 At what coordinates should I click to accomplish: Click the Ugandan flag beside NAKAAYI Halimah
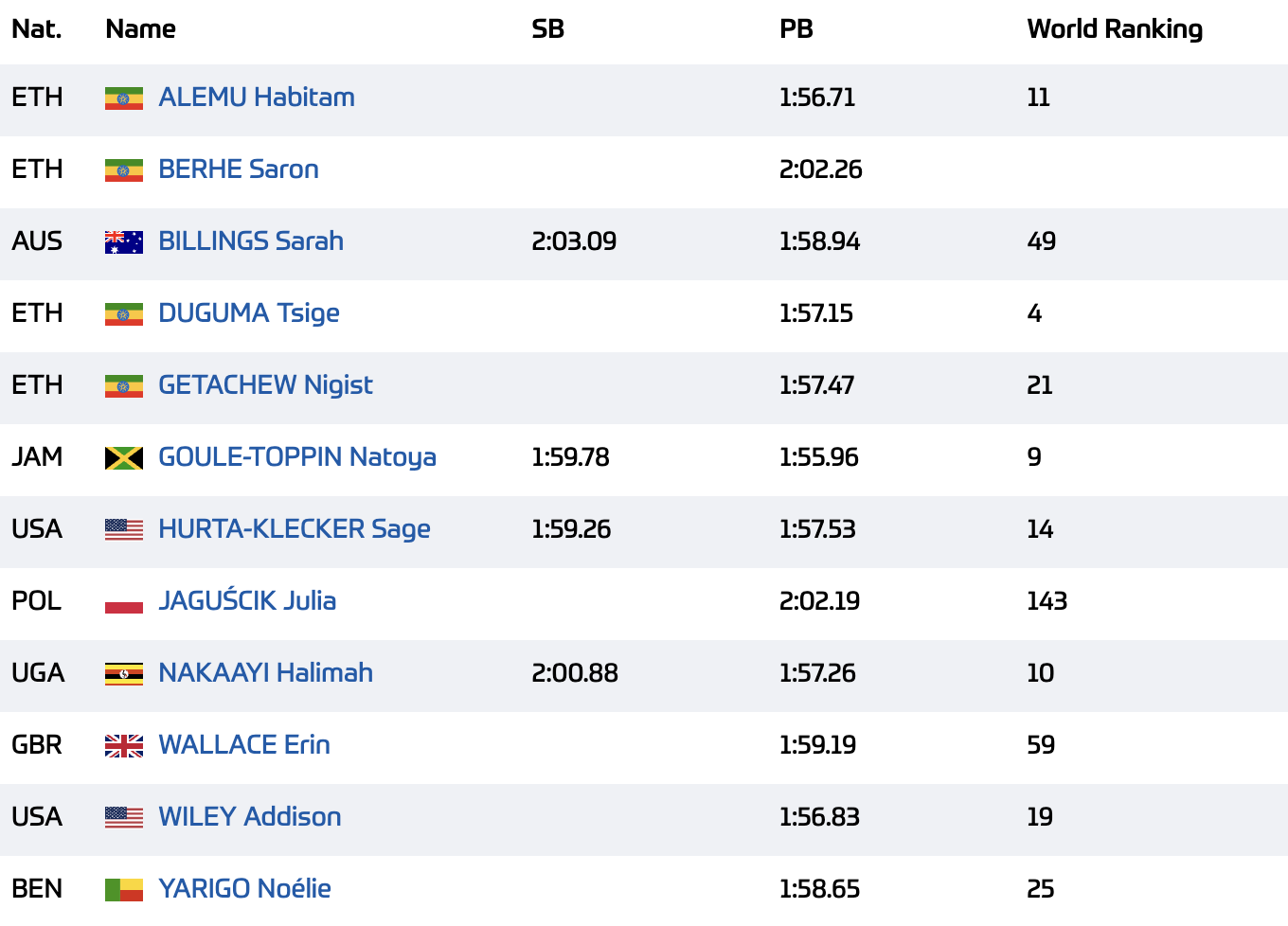pos(123,674)
